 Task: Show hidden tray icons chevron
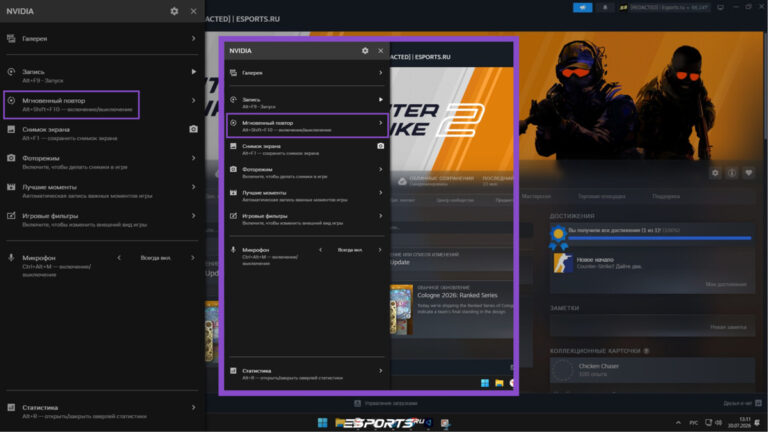point(678,423)
